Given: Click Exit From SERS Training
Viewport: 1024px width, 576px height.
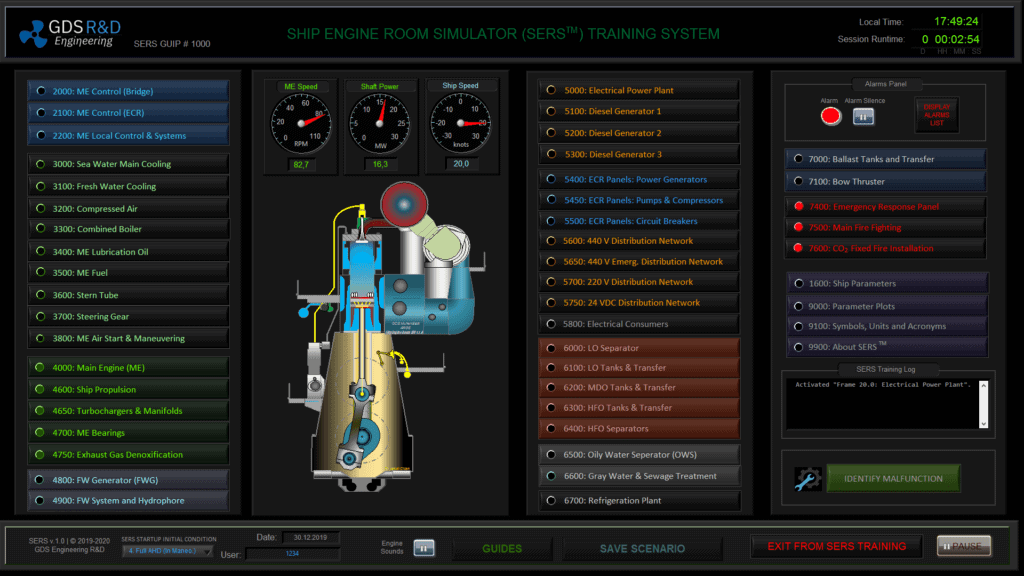Looking at the screenshot, I should [837, 546].
